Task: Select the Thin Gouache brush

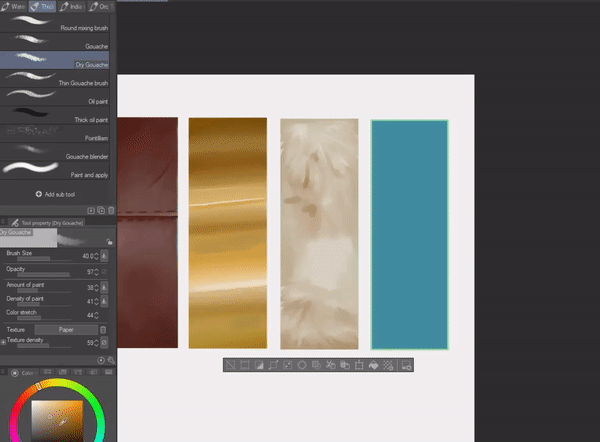Action: 55,78
